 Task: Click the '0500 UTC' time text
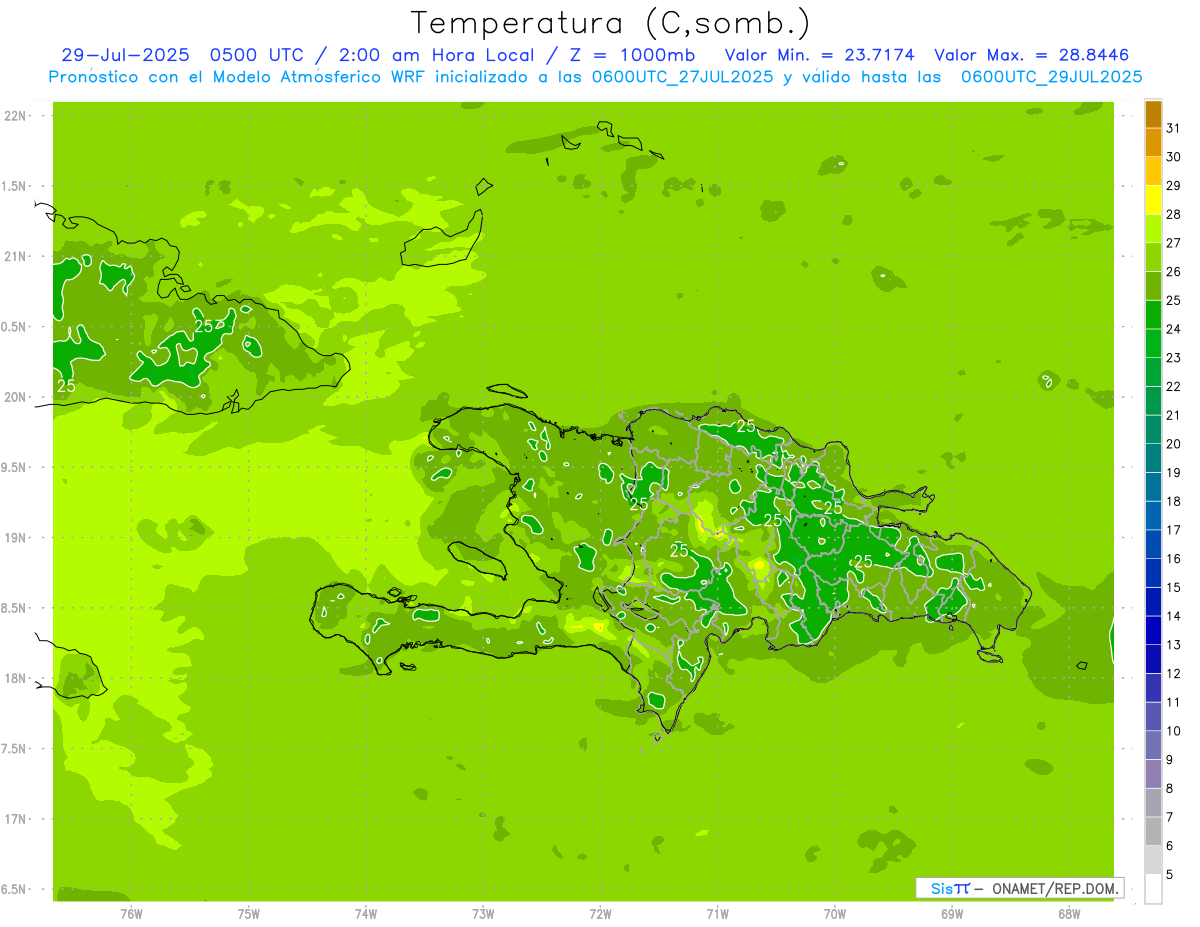pyautogui.click(x=255, y=55)
